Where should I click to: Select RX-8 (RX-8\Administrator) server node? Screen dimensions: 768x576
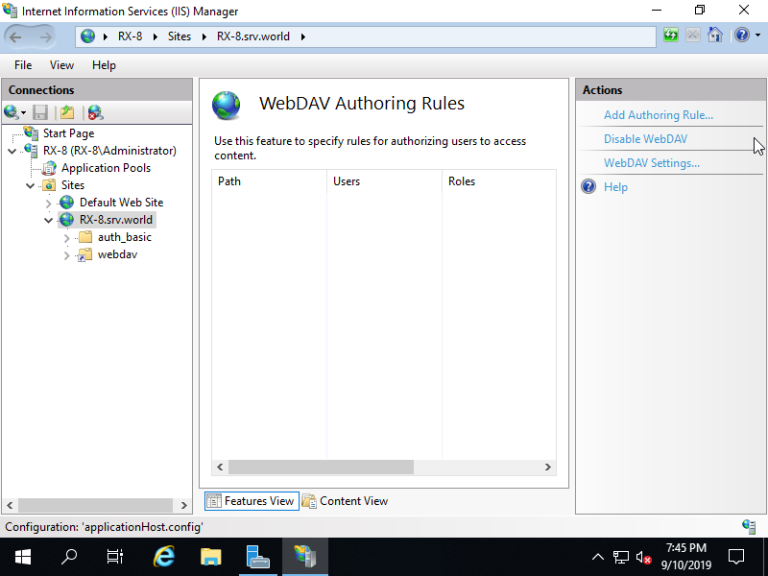110,150
